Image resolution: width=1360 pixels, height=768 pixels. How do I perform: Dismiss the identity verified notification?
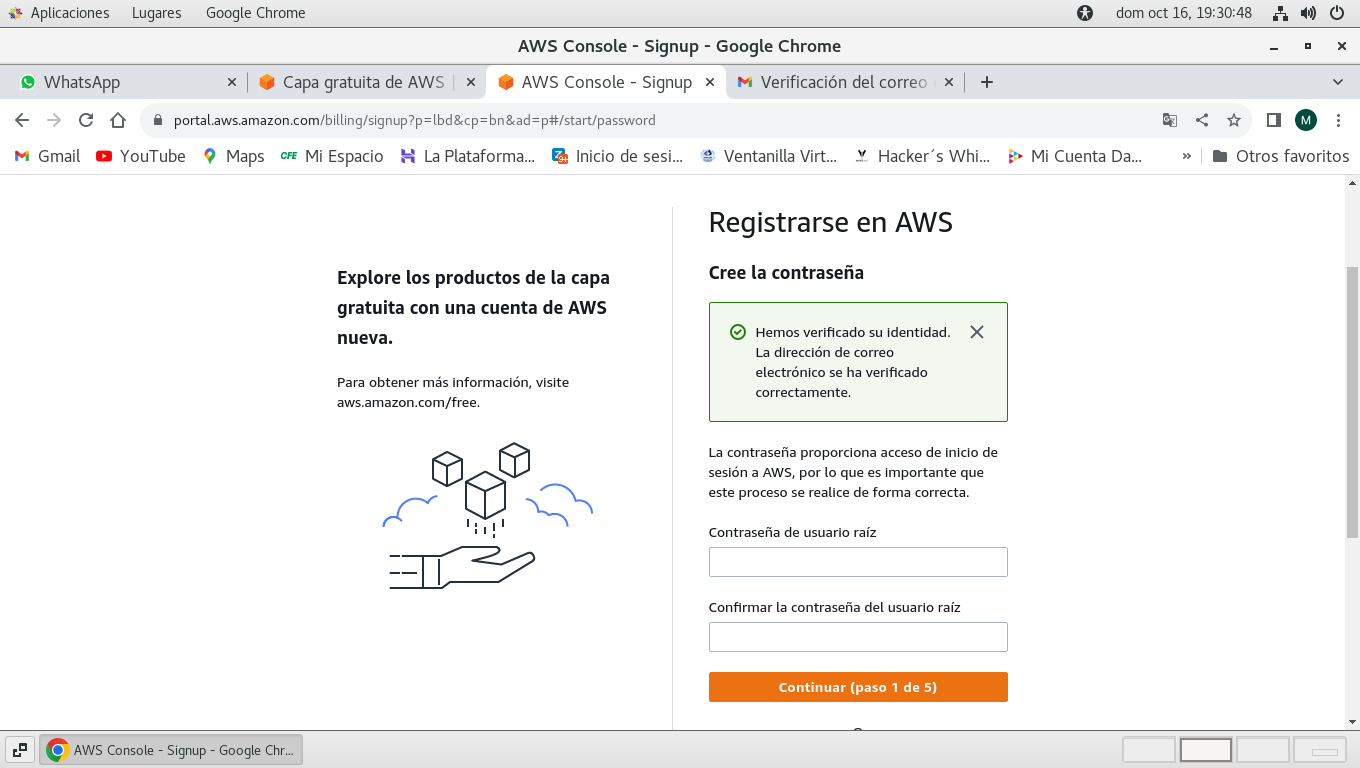[977, 332]
